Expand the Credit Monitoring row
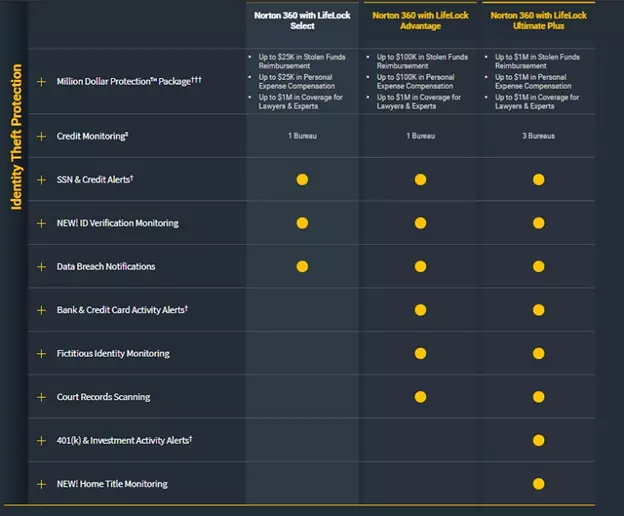The image size is (624, 516). (x=41, y=136)
